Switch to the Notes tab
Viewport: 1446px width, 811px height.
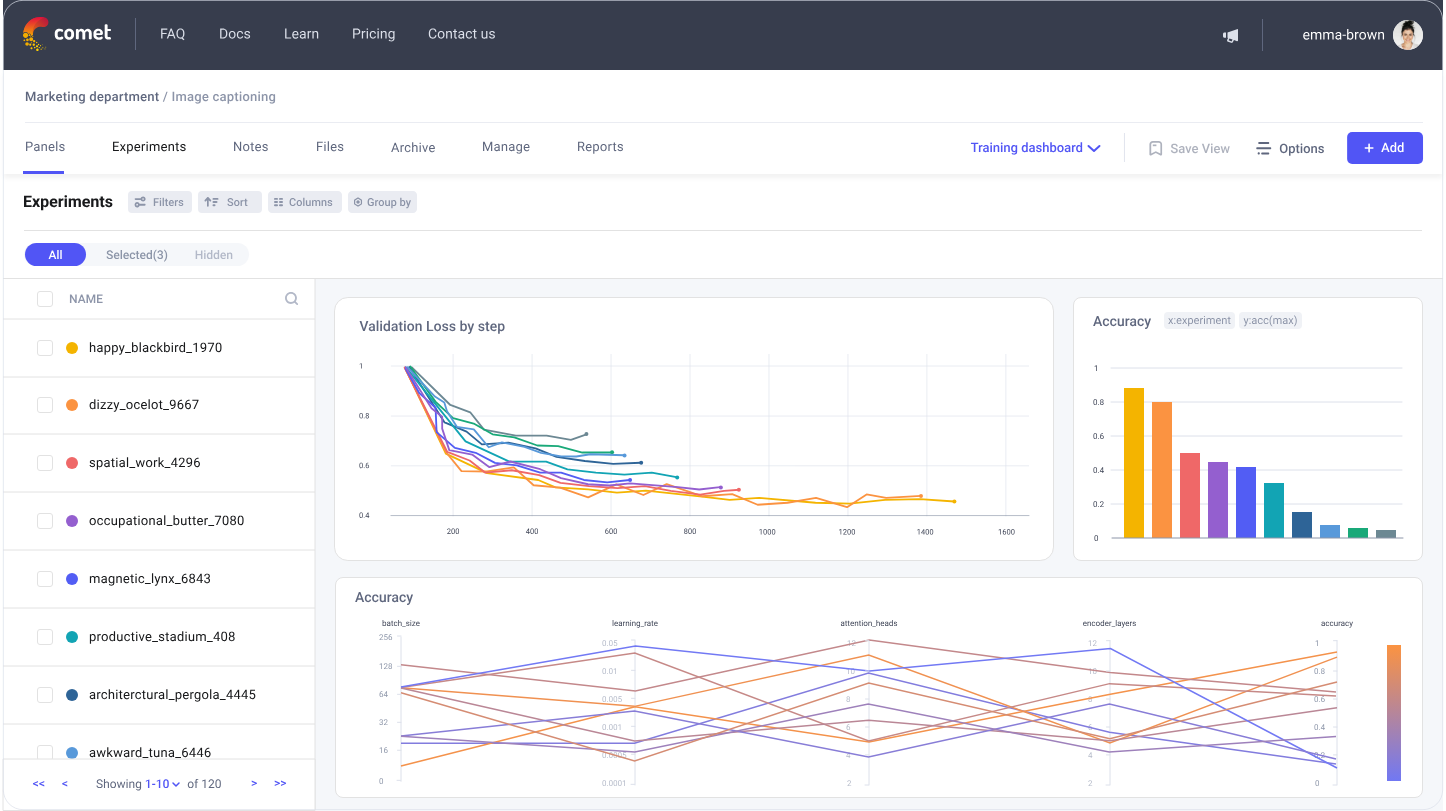click(251, 147)
